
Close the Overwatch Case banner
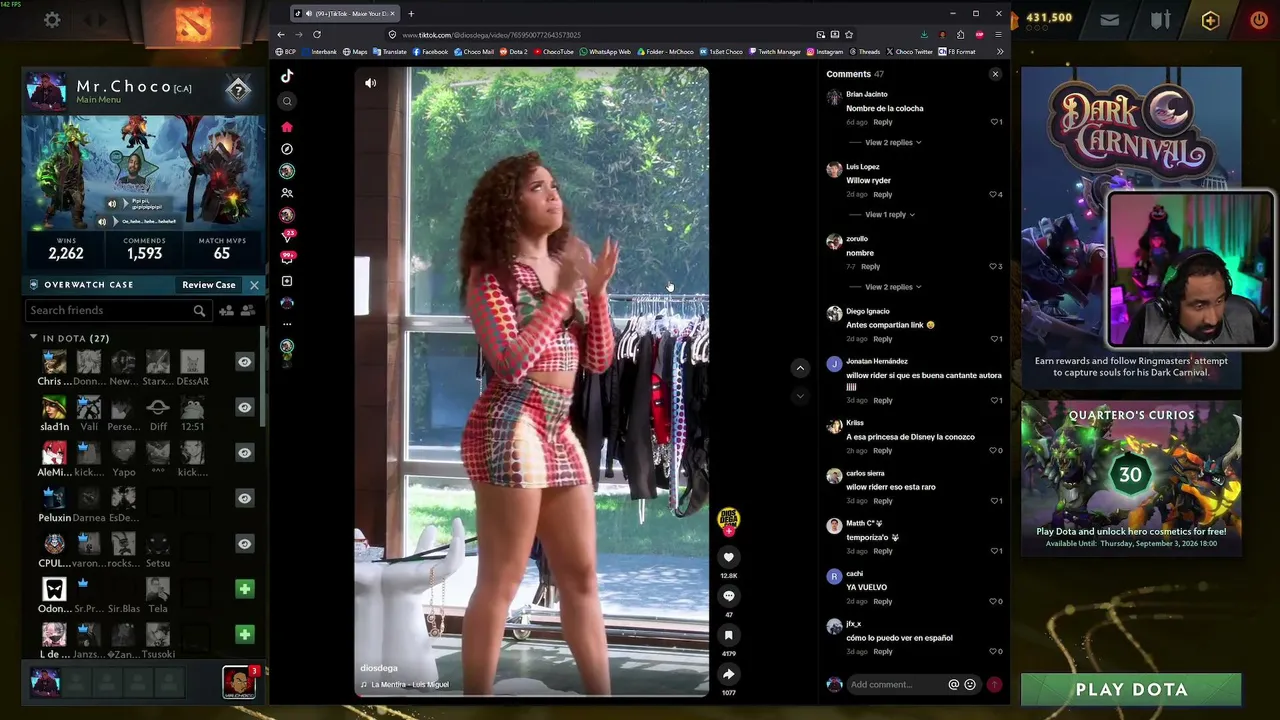point(254,285)
